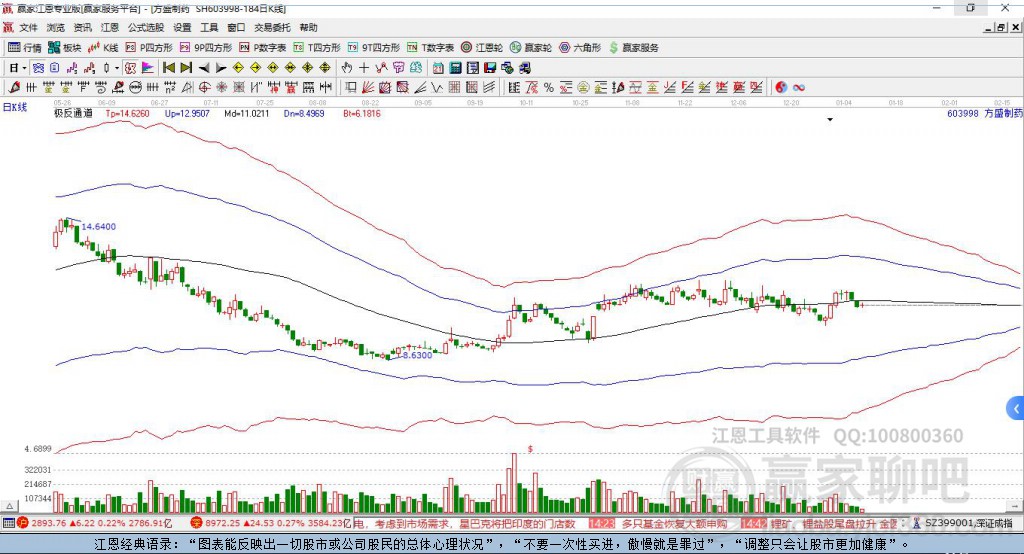Jump to first bar with |◀ icon
This screenshot has width=1024, height=554.
169,68
